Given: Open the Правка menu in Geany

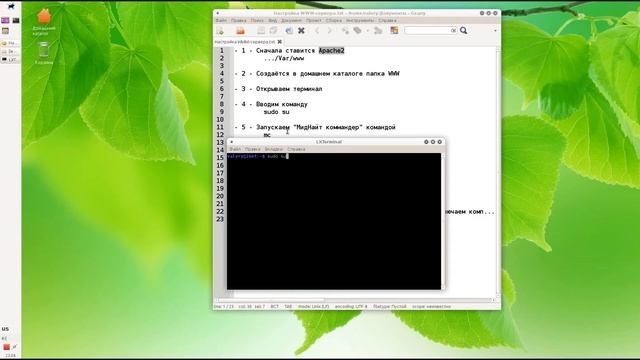Looking at the screenshot, I should 238,20.
